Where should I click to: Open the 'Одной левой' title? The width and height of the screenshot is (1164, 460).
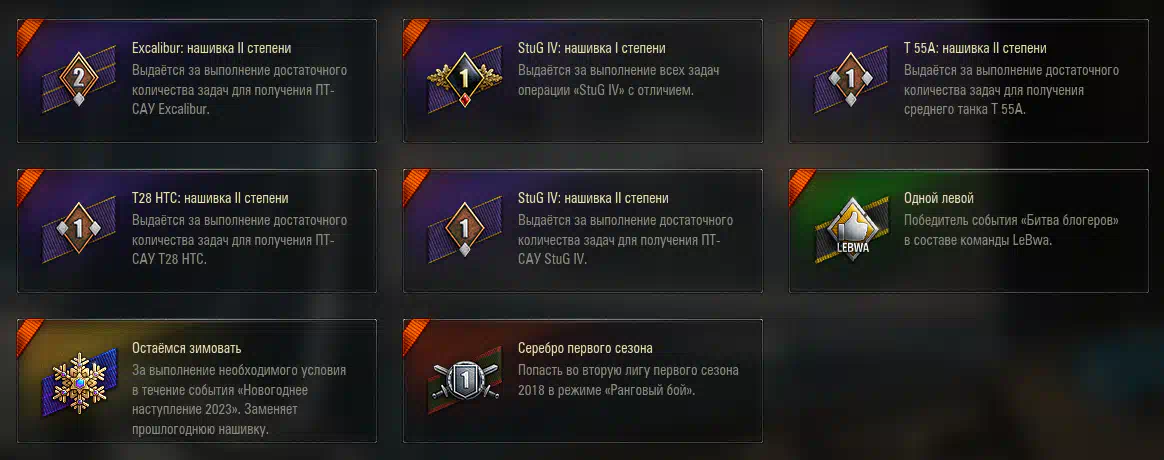pyautogui.click(x=938, y=198)
